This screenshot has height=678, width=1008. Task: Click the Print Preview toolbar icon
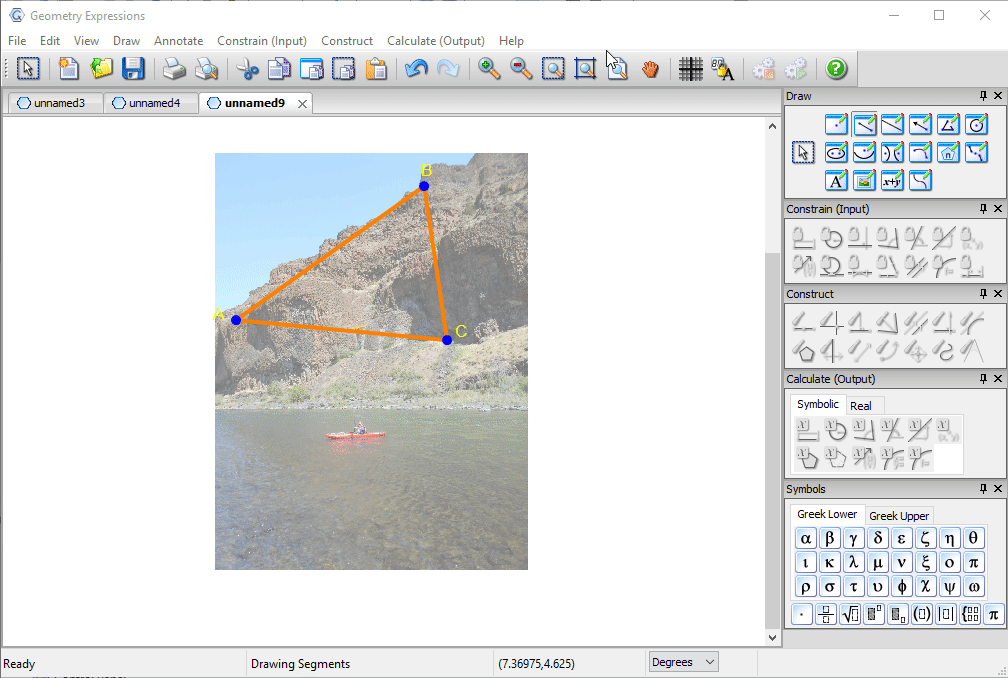tap(206, 68)
